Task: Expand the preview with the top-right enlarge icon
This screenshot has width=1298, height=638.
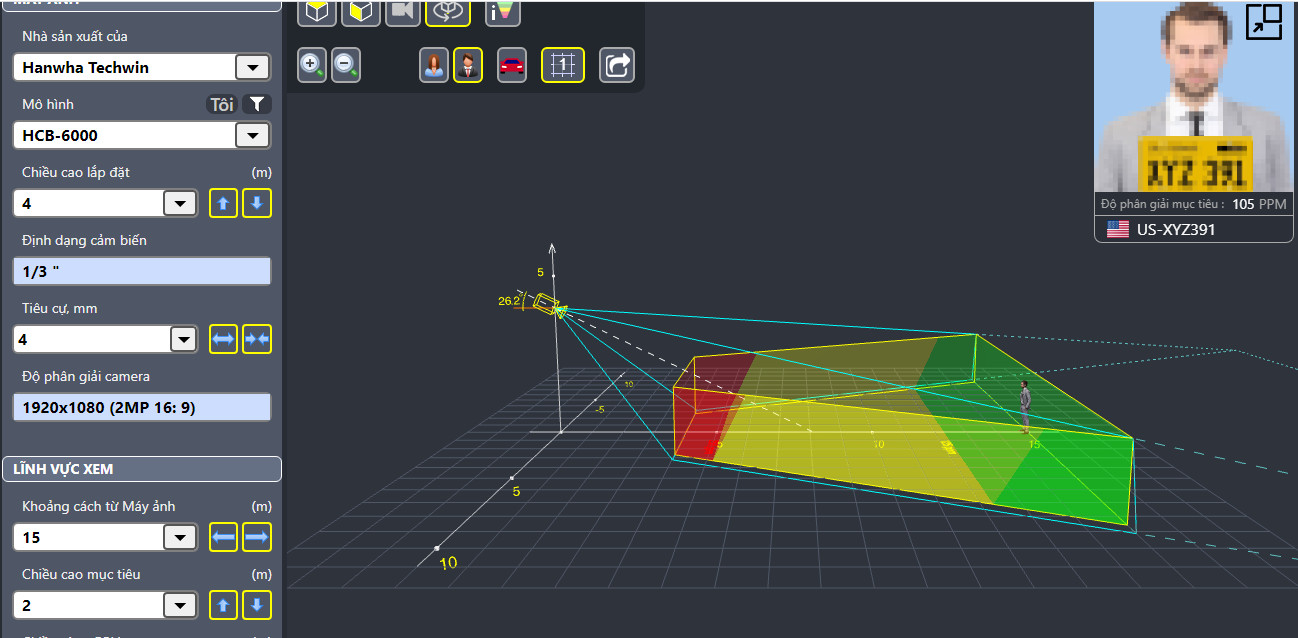Action: (x=1264, y=21)
